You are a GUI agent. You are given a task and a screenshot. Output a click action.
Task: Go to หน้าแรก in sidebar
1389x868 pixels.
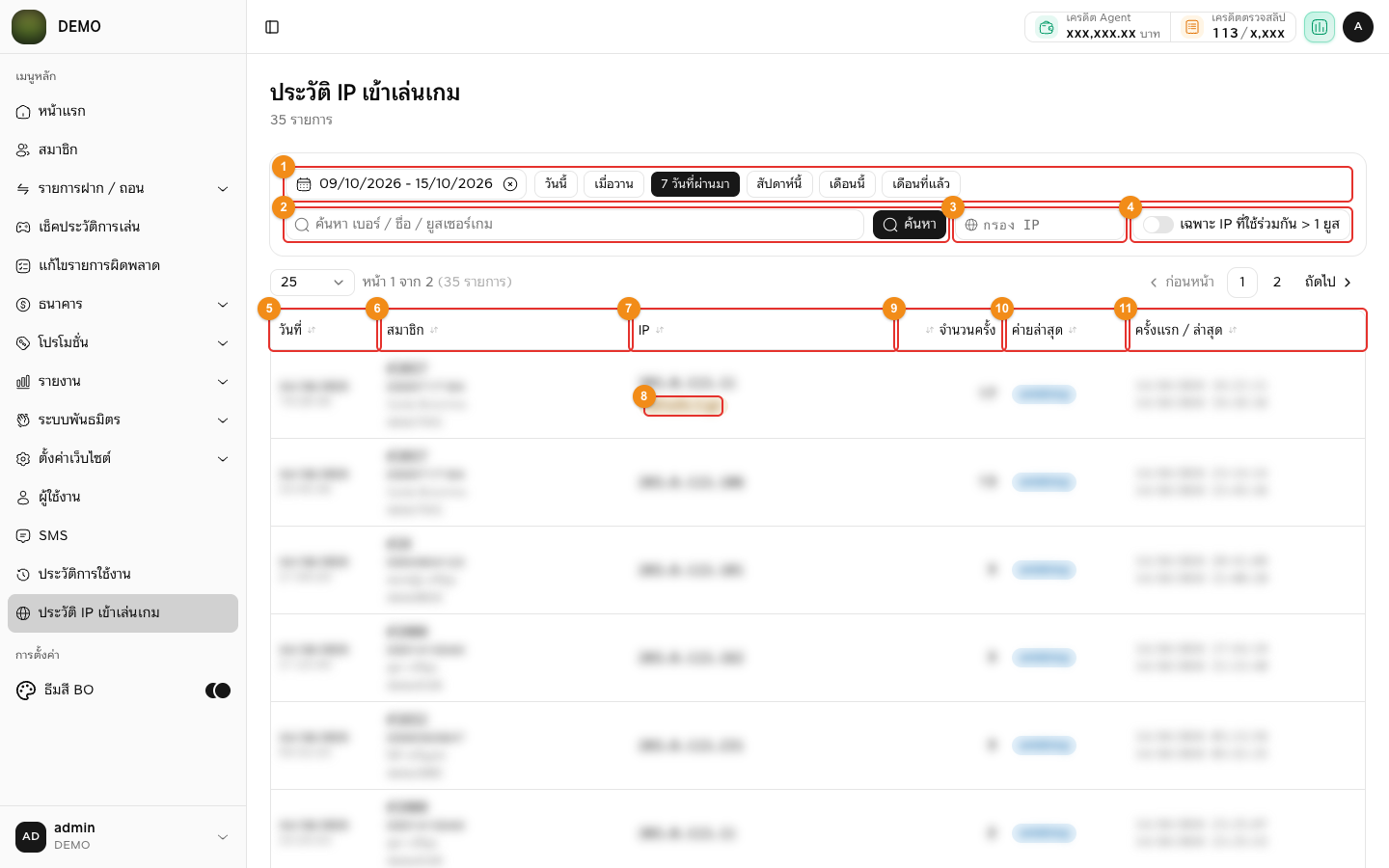coord(123,112)
